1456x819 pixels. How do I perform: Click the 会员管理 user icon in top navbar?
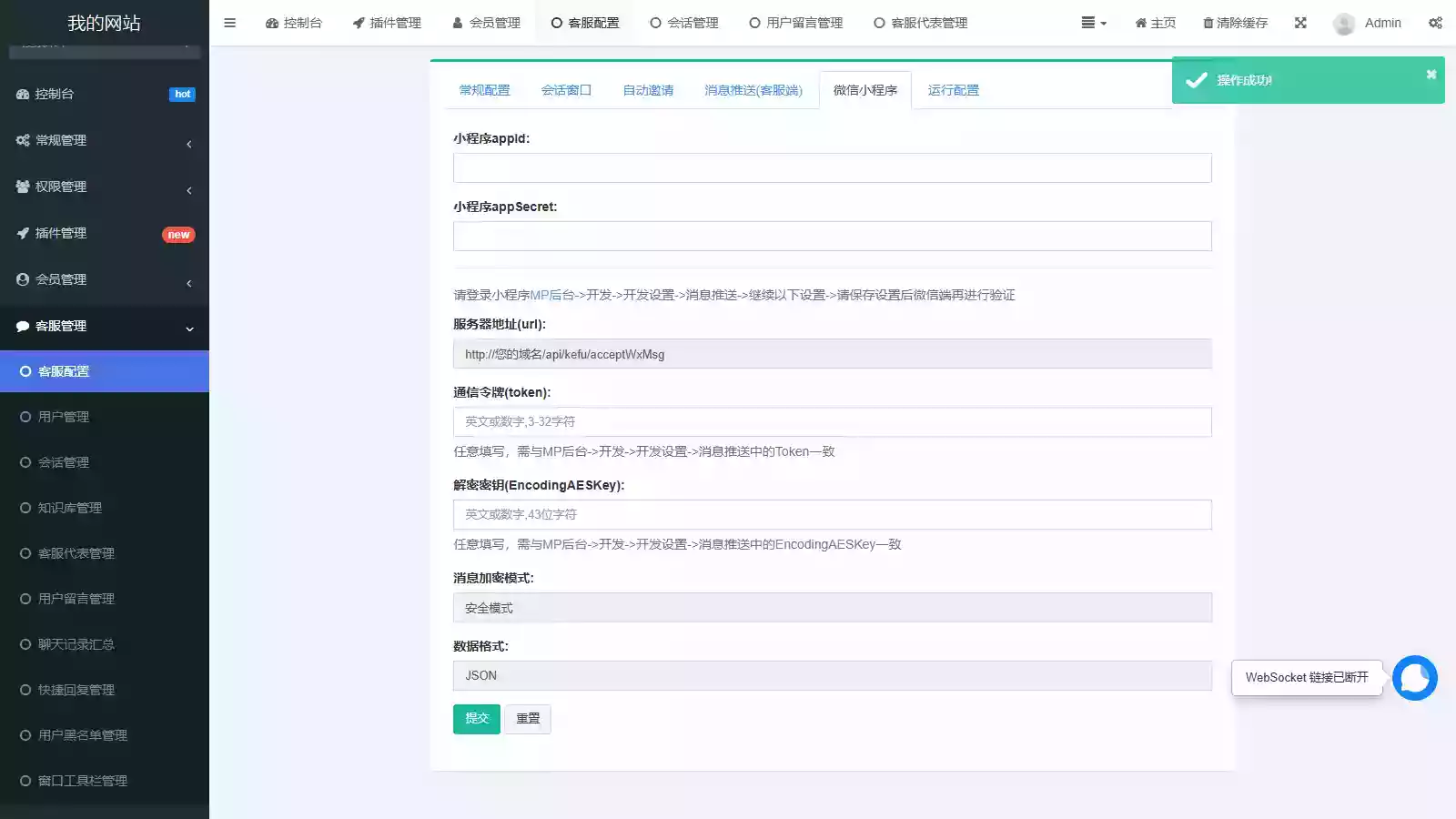(456, 23)
